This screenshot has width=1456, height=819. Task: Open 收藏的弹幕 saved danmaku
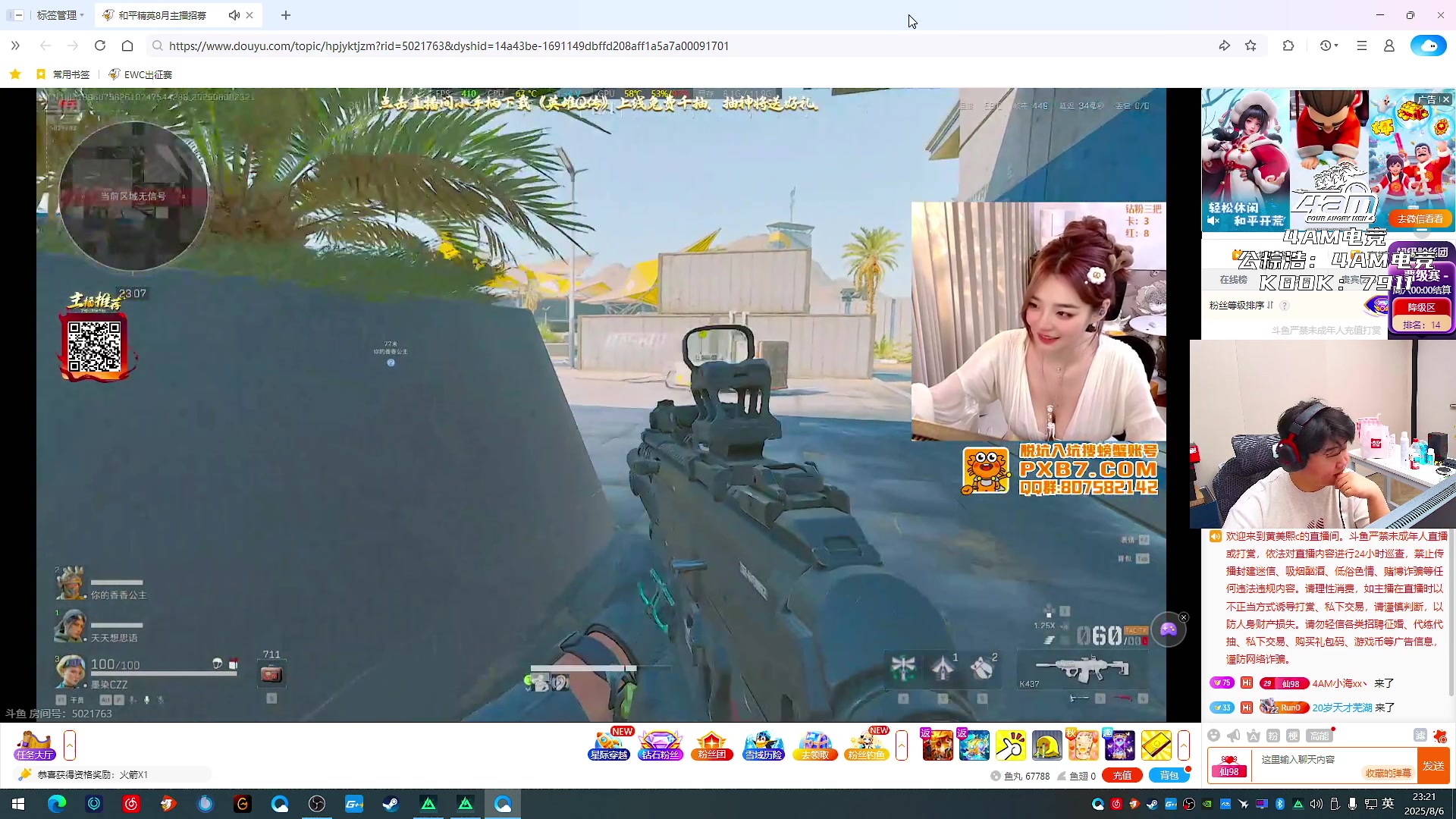1388,773
